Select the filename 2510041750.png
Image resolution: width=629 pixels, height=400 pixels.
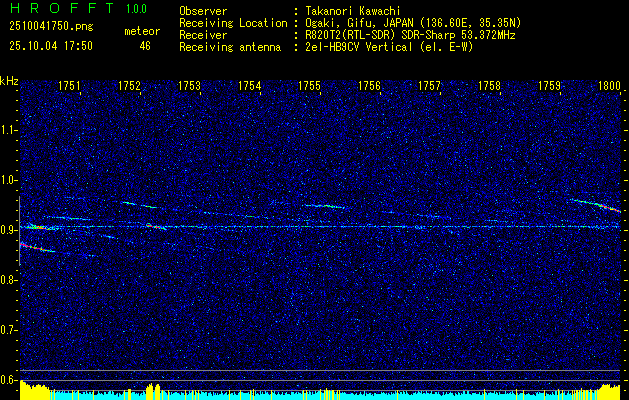51,27
